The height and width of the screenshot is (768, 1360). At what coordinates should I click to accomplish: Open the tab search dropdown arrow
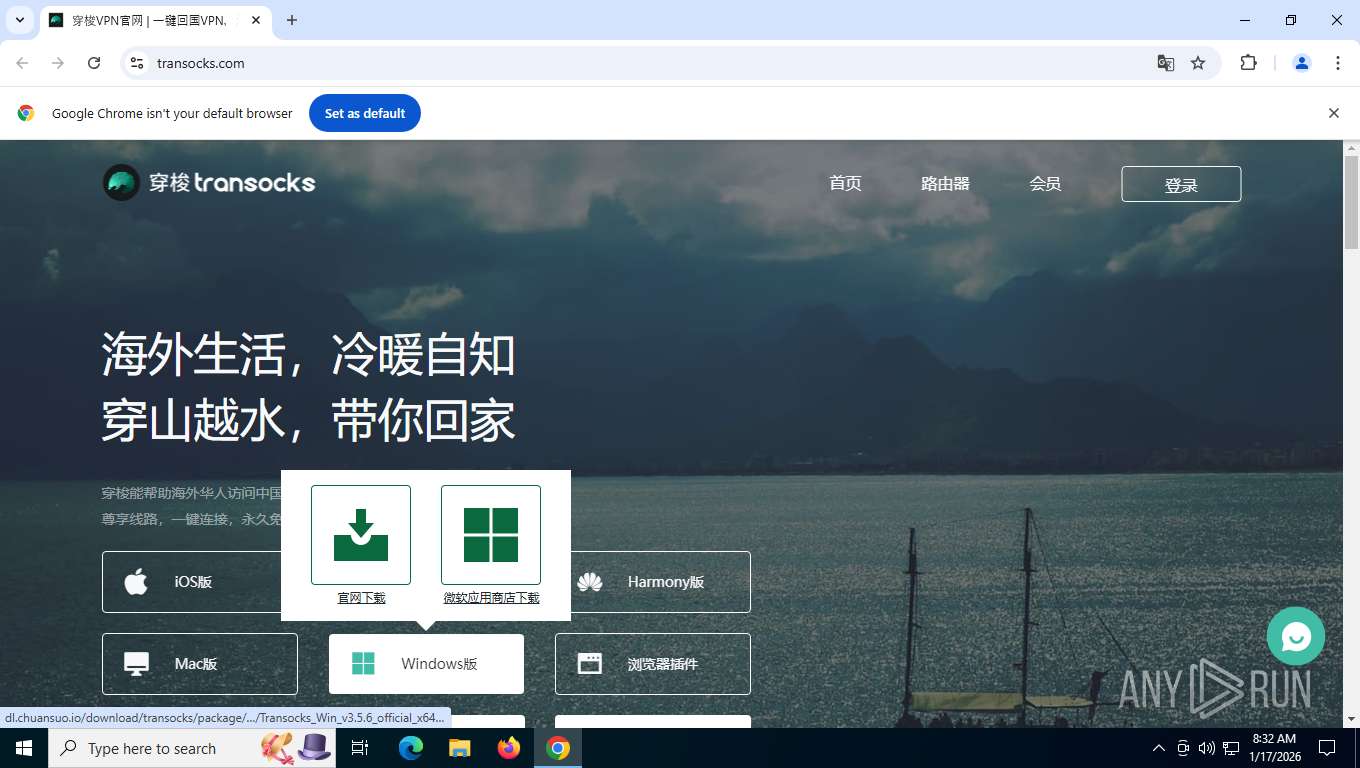tap(19, 20)
